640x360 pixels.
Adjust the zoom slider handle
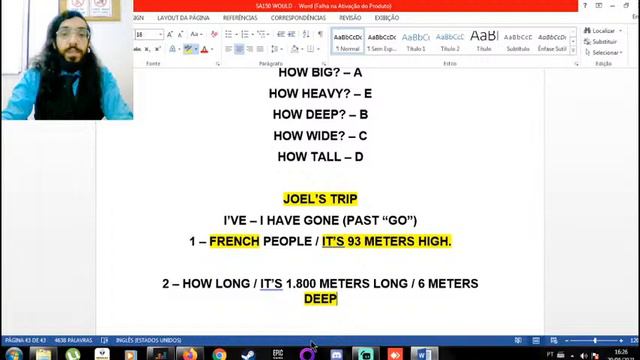(x=595, y=340)
